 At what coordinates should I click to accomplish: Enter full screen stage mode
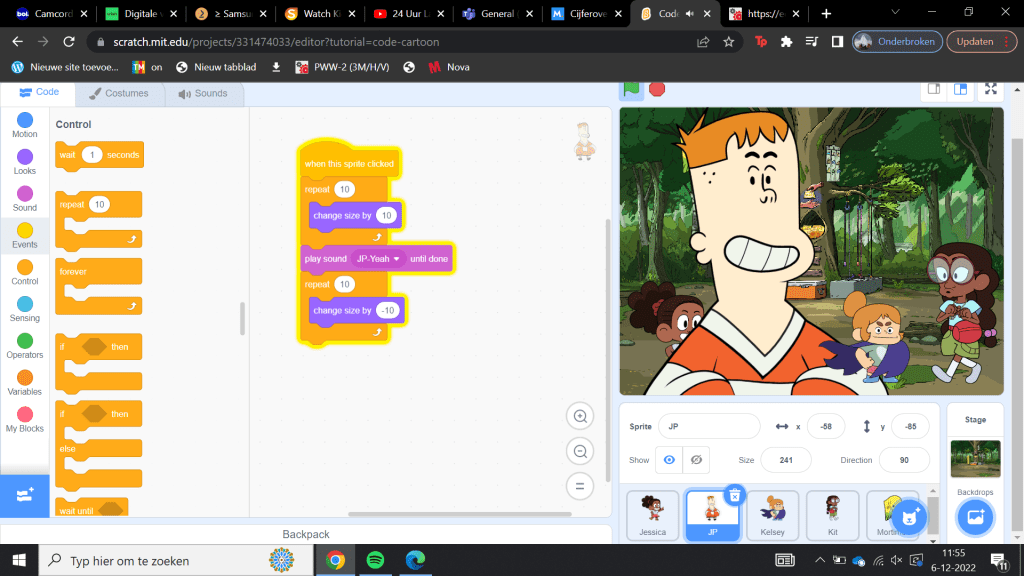990,89
